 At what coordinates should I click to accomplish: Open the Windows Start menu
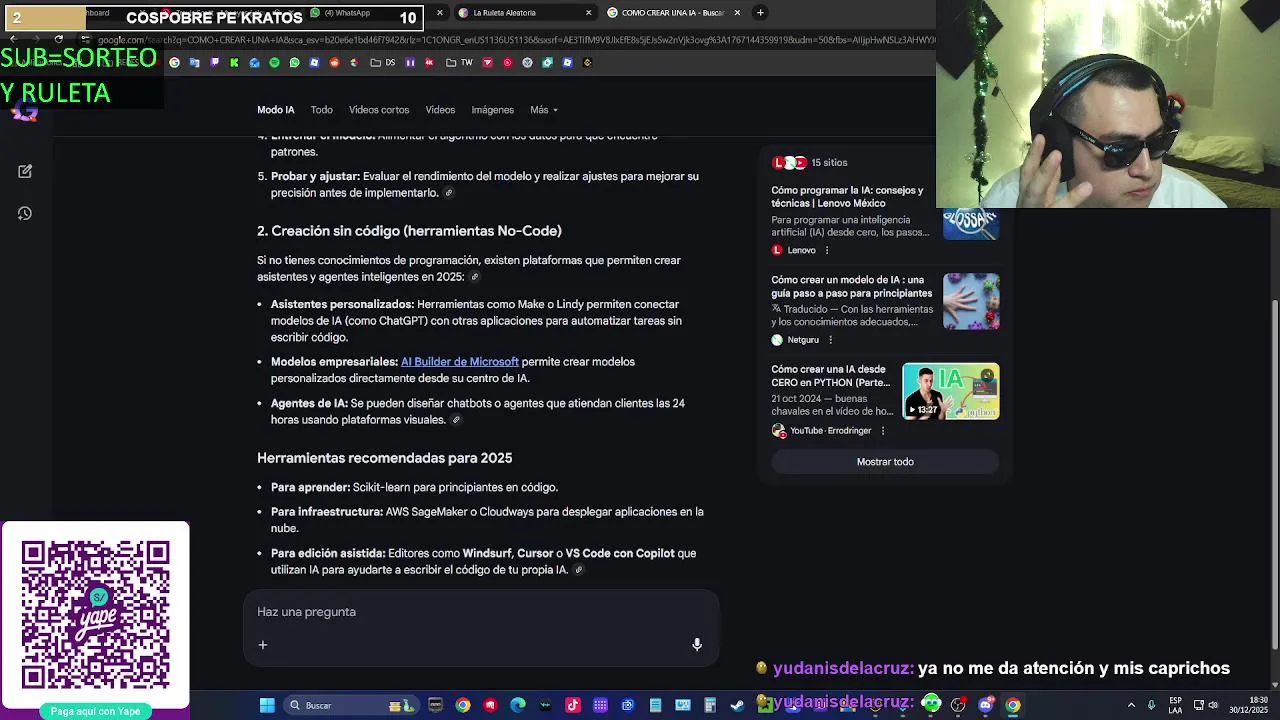267,705
